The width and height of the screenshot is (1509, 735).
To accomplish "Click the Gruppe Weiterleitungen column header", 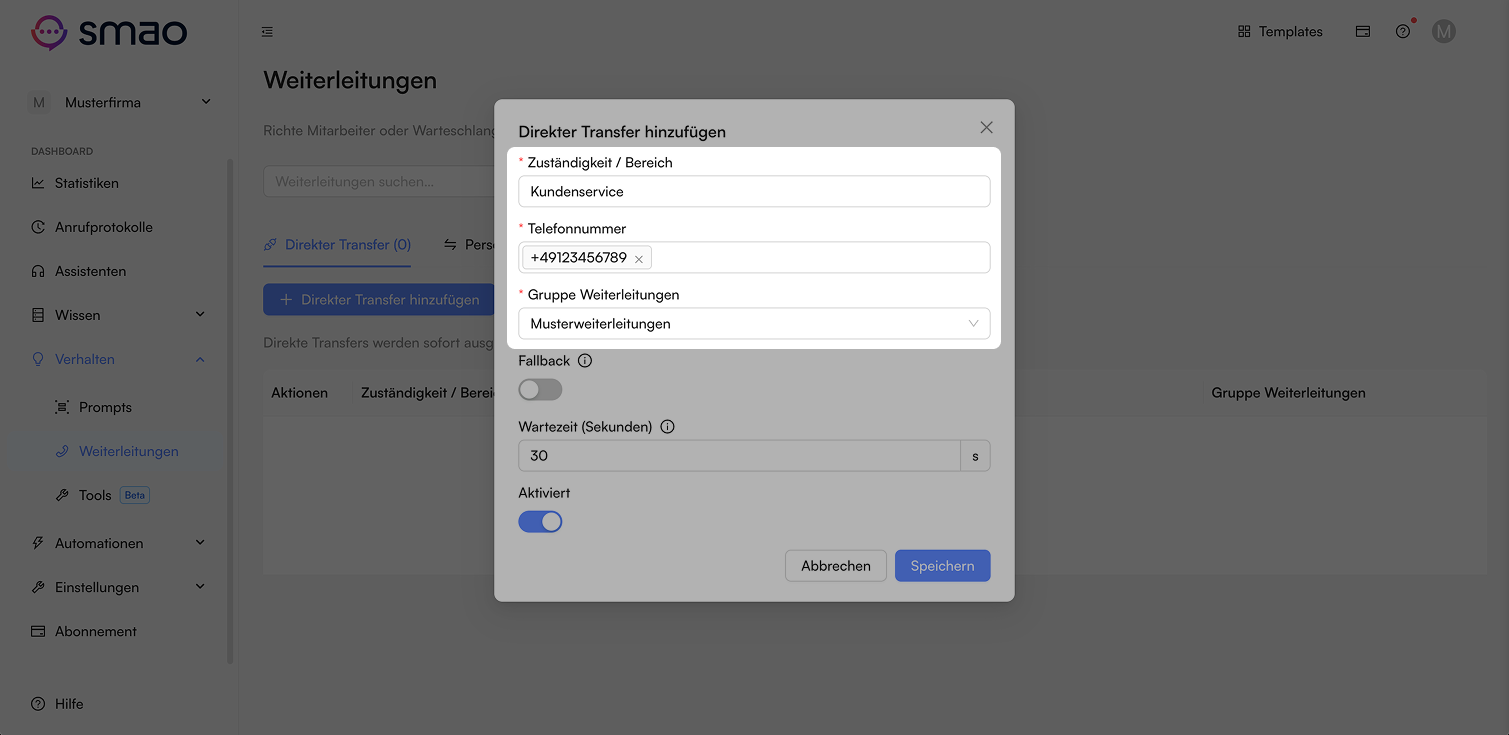I will point(1288,393).
